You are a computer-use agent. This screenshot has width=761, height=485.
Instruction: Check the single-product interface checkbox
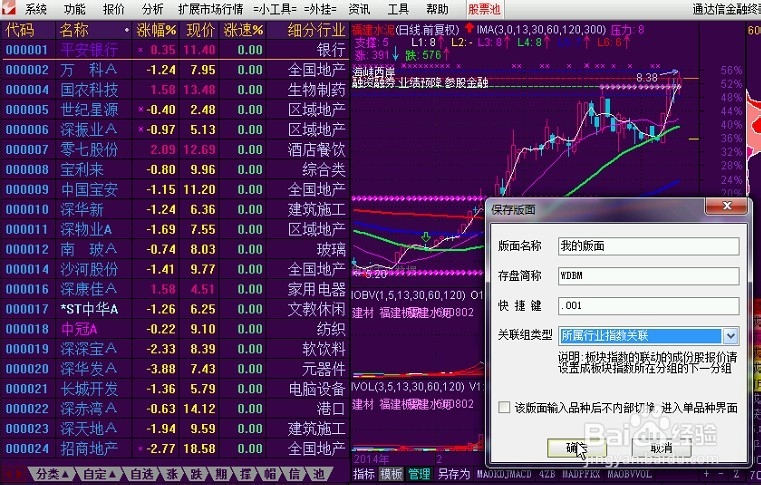504,407
